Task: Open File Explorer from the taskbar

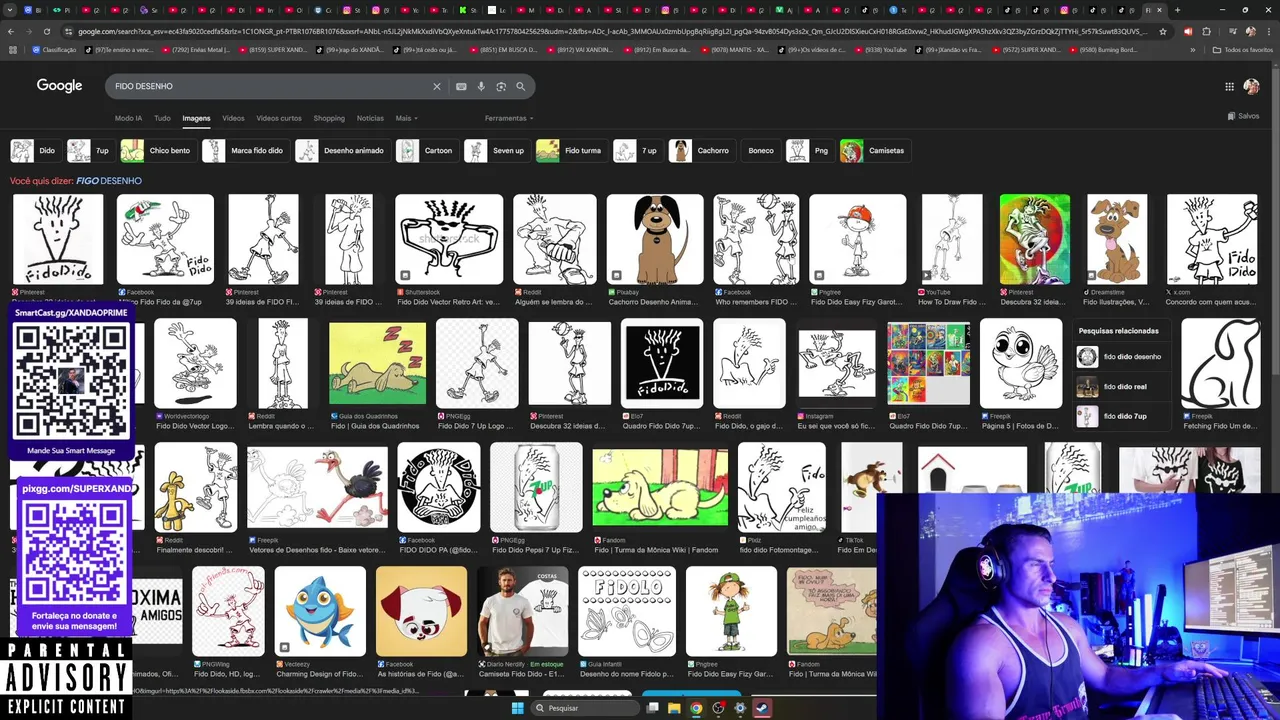Action: click(674, 708)
